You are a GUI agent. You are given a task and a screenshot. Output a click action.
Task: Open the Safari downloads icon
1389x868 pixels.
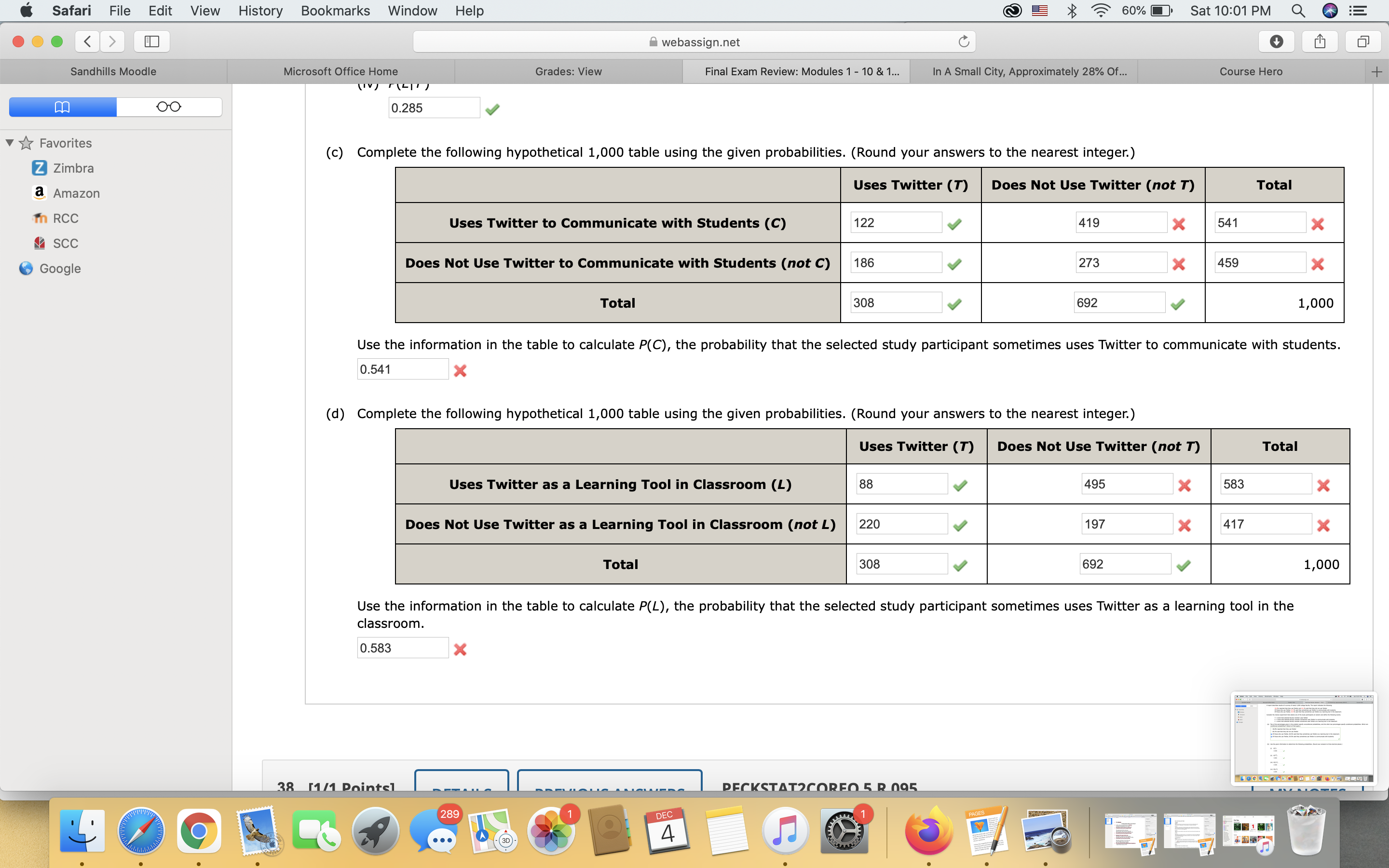point(1276,41)
